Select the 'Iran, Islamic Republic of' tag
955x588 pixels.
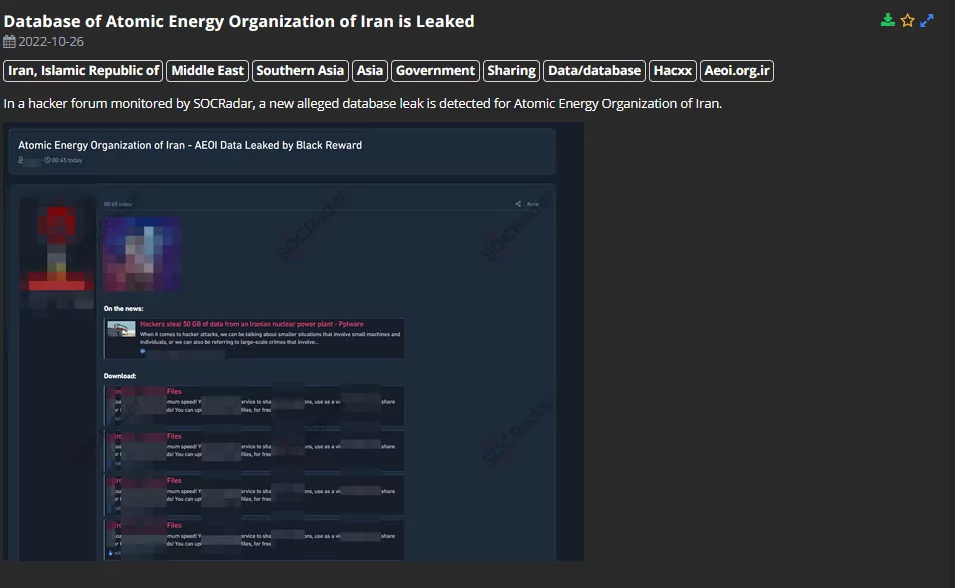tap(83, 71)
